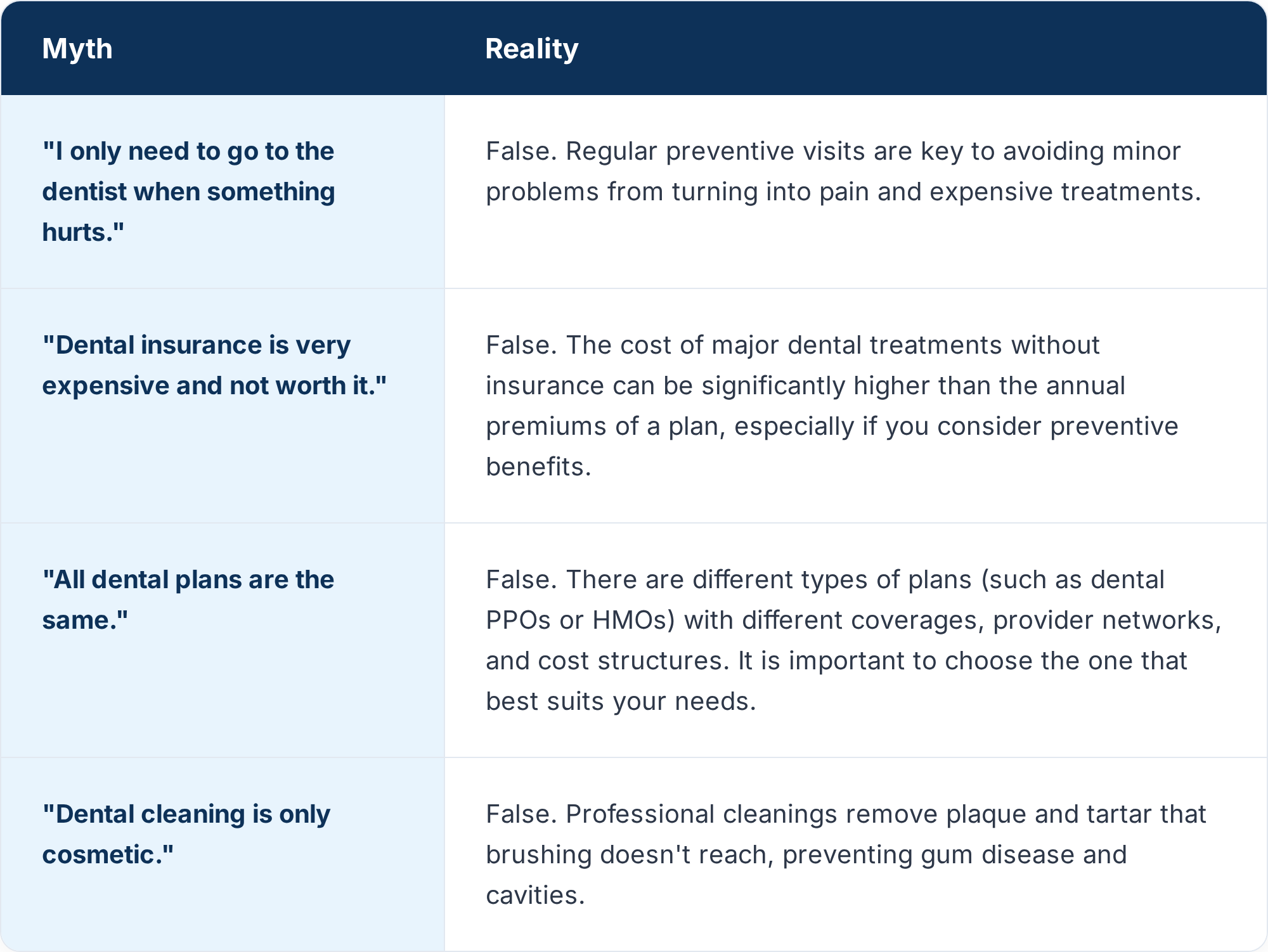This screenshot has height=952, width=1268.
Task: Select the 'All dental plans are the same' cell
Action: [188, 600]
